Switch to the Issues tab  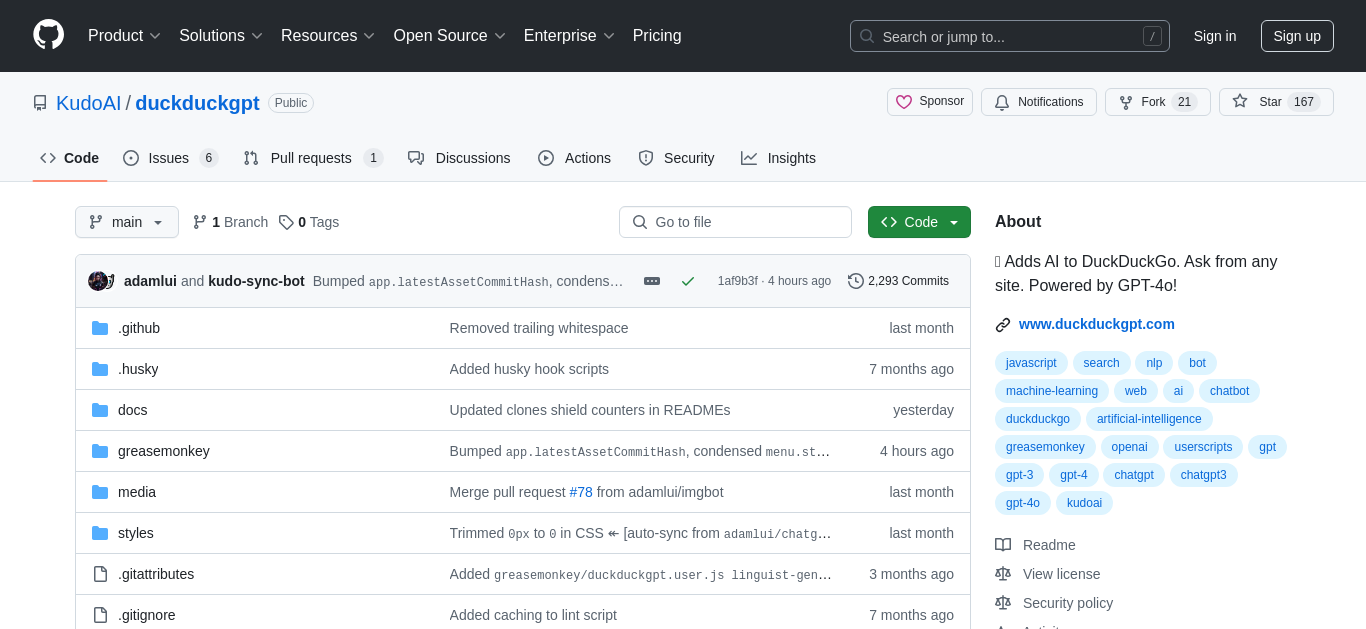click(171, 158)
